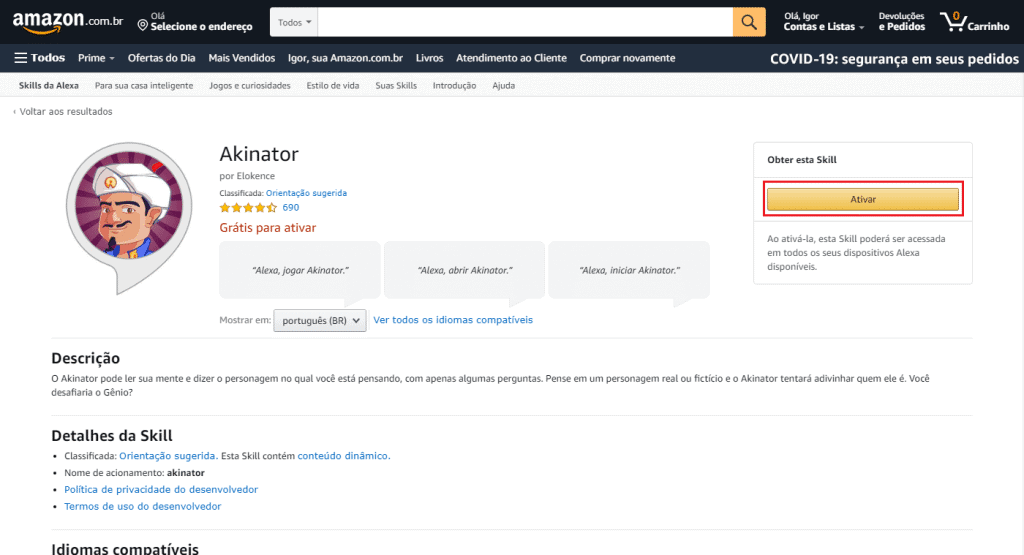The image size is (1024, 555).
Task: Go back via Voltar aos resultados
Action: [x=63, y=112]
